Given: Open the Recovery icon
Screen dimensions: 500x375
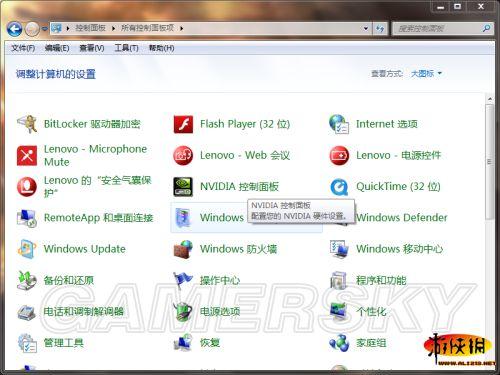Looking at the screenshot, I should pos(183,343).
